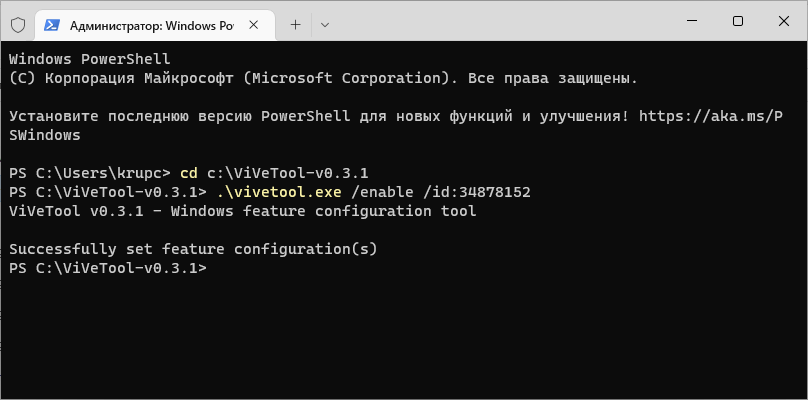Open a new tab with the plus button
Screen dimensions: 808x400
click(x=295, y=25)
